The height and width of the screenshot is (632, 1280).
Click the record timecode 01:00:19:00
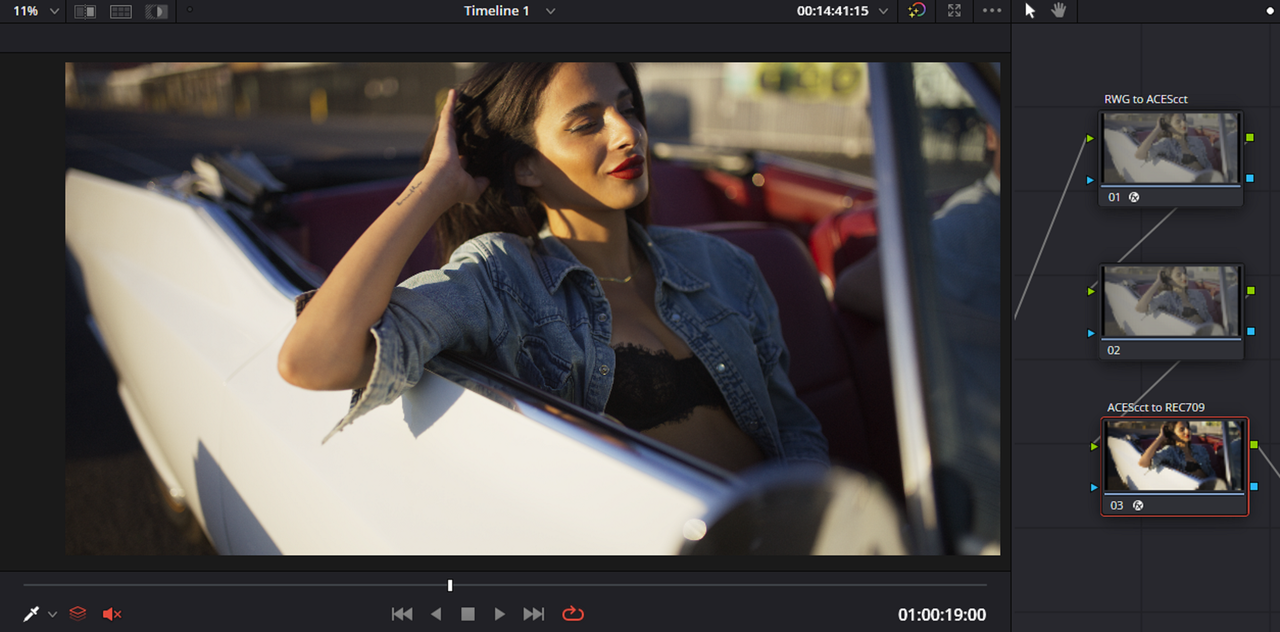942,614
